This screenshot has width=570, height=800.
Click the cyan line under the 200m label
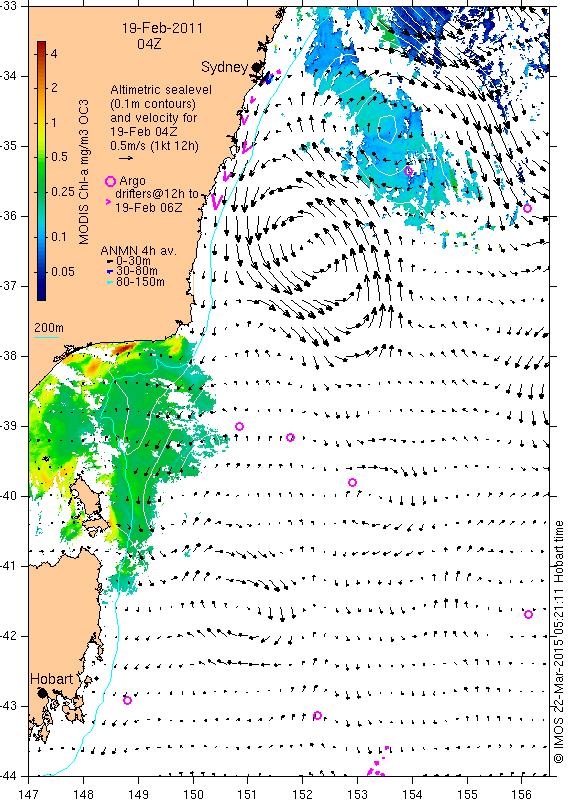point(47,337)
